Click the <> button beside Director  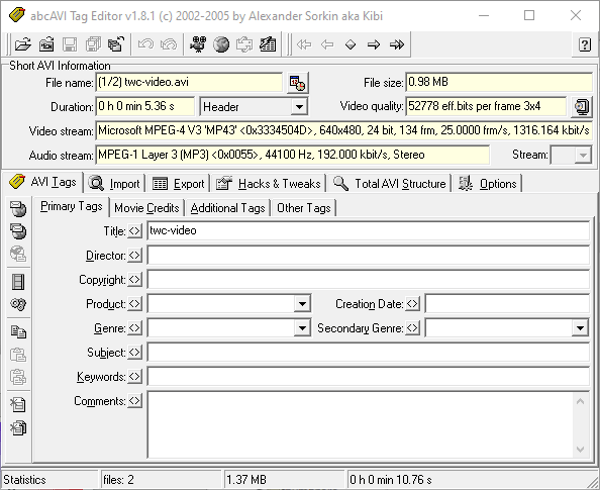(x=136, y=256)
